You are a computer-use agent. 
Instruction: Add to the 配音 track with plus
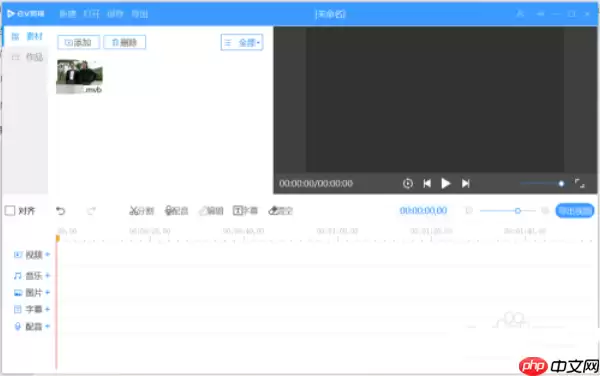pyautogui.click(x=47, y=326)
